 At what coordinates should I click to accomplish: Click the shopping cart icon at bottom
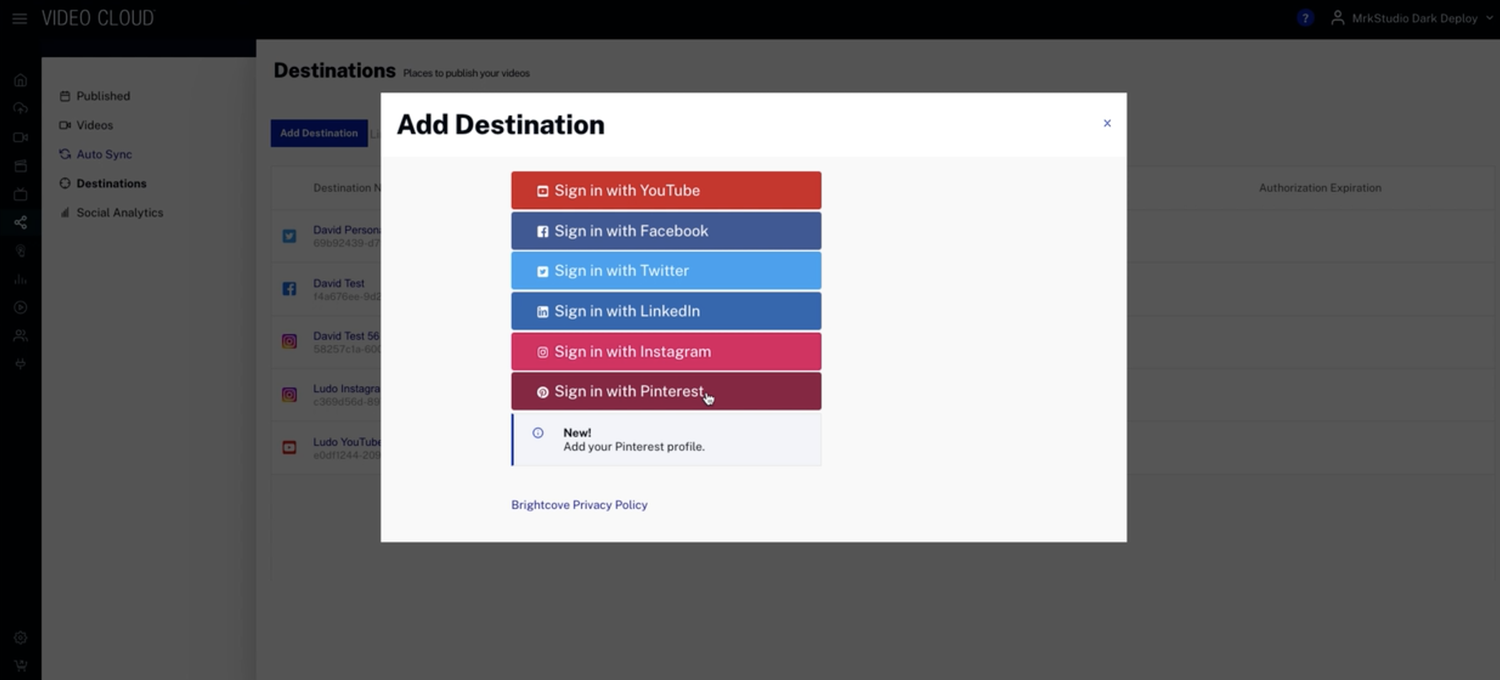point(20,665)
